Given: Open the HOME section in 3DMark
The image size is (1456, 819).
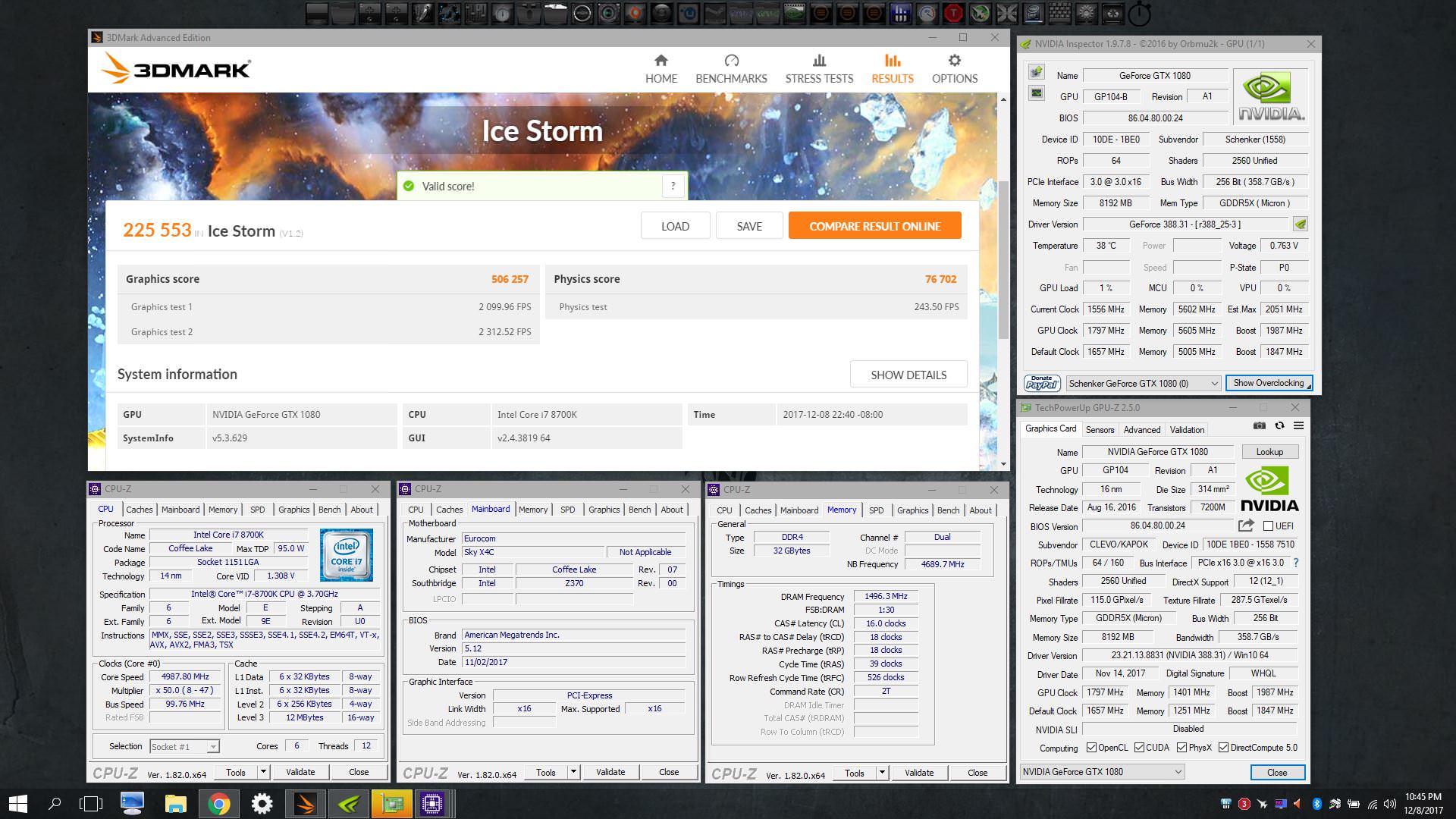Looking at the screenshot, I should [661, 69].
